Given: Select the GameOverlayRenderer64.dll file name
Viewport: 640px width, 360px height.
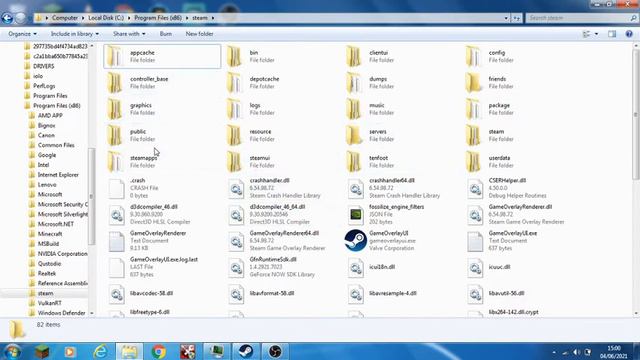Looking at the screenshot, I should tap(284, 233).
